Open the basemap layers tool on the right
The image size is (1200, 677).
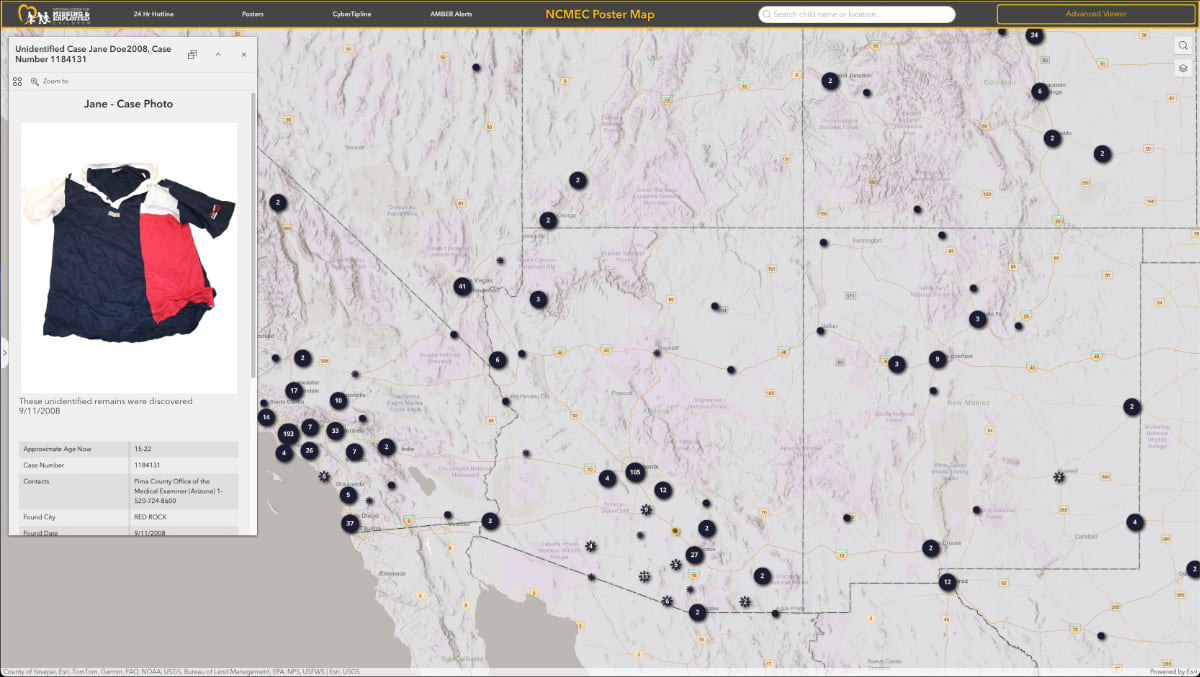[x=1182, y=68]
